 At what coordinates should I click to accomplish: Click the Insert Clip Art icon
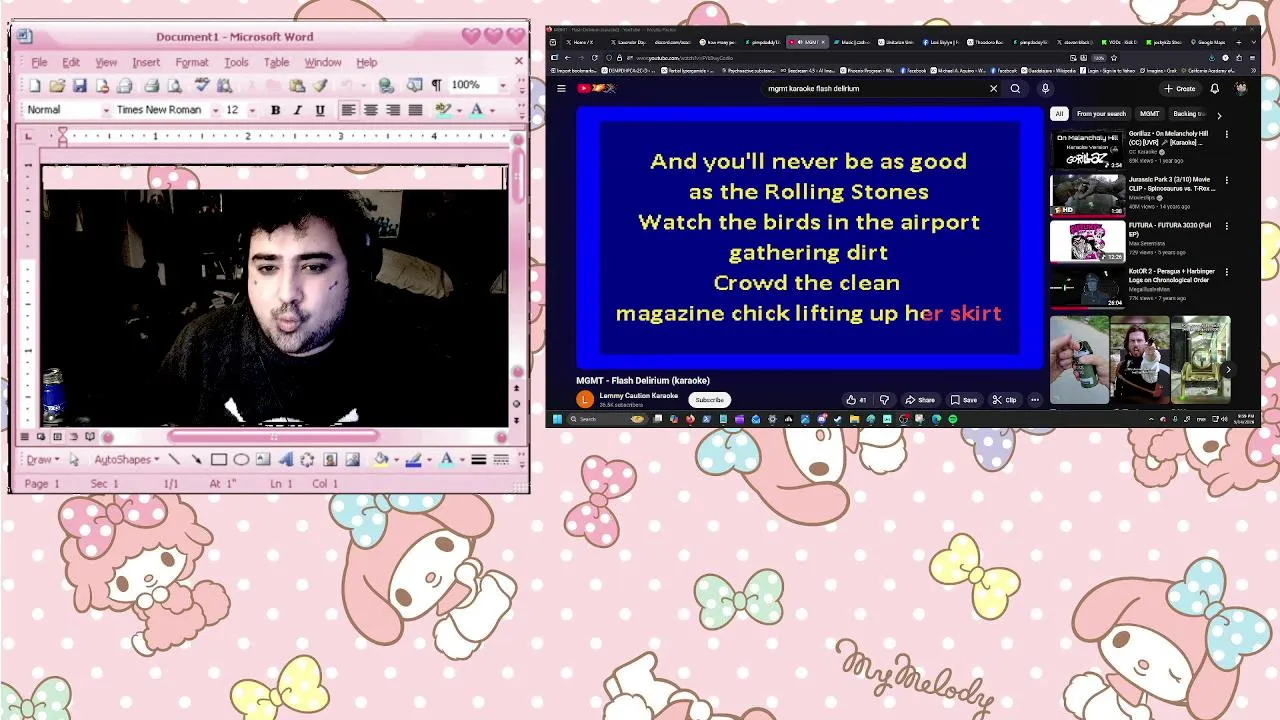[330, 460]
